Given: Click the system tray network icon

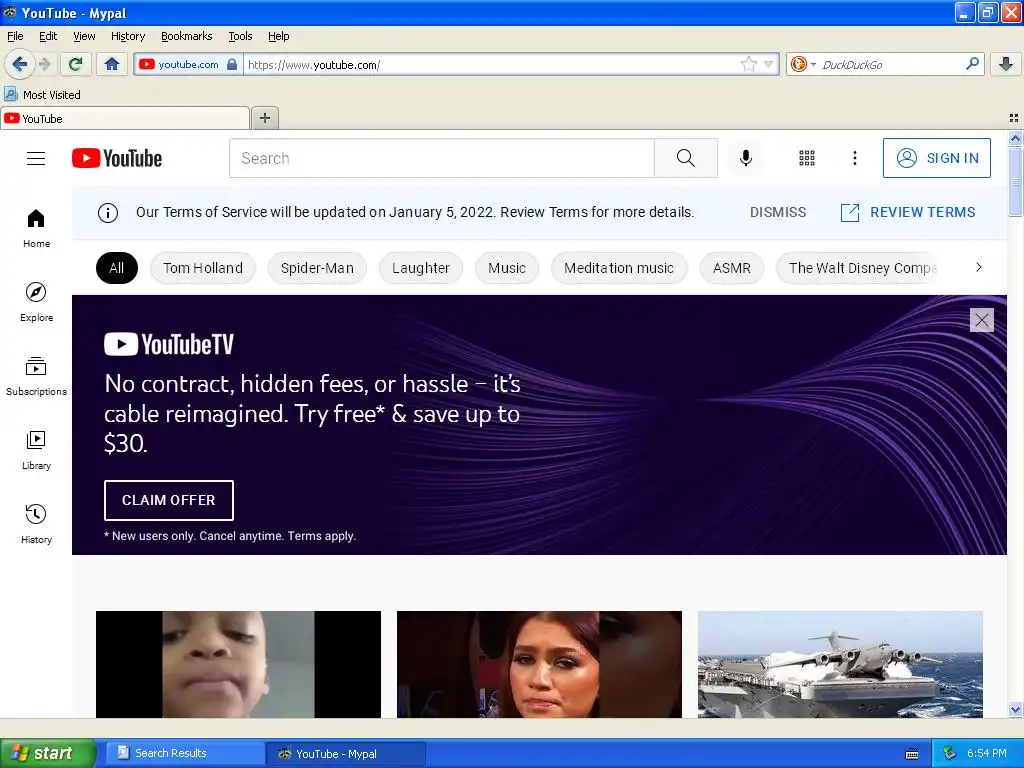Looking at the screenshot, I should [x=949, y=754].
